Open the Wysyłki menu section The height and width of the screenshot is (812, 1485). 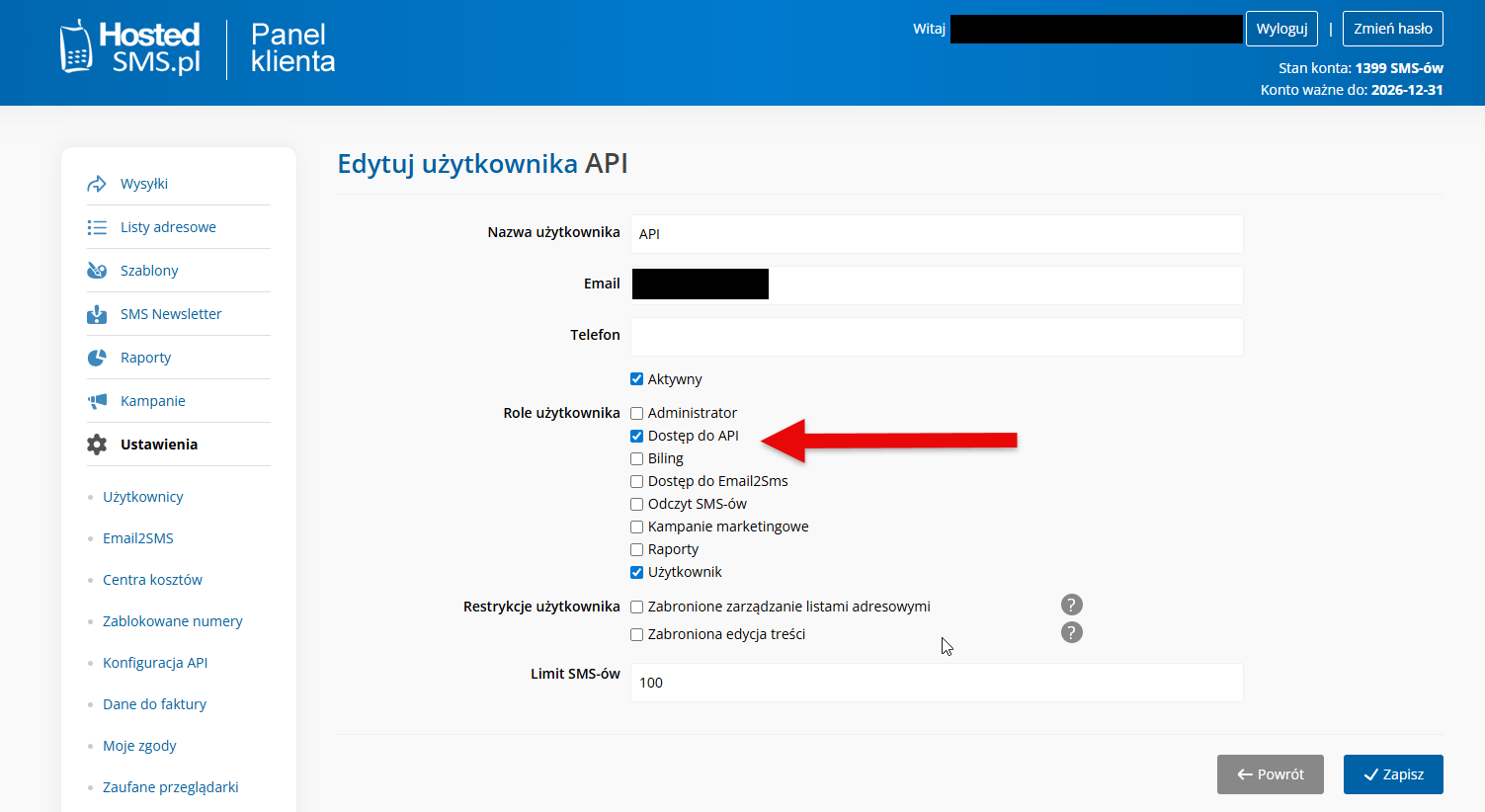[x=144, y=184]
